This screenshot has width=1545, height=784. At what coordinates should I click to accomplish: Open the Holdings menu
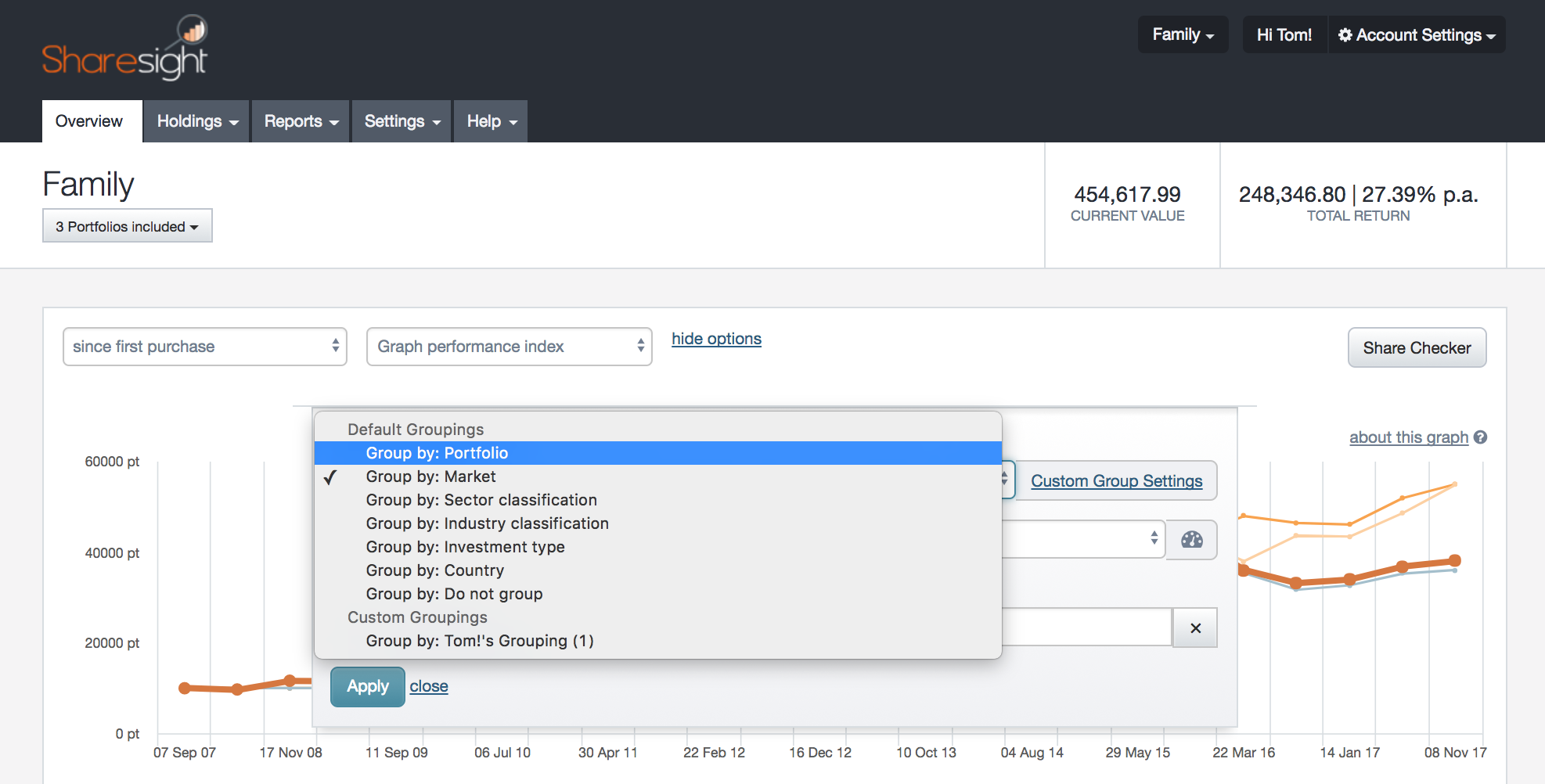pos(196,121)
